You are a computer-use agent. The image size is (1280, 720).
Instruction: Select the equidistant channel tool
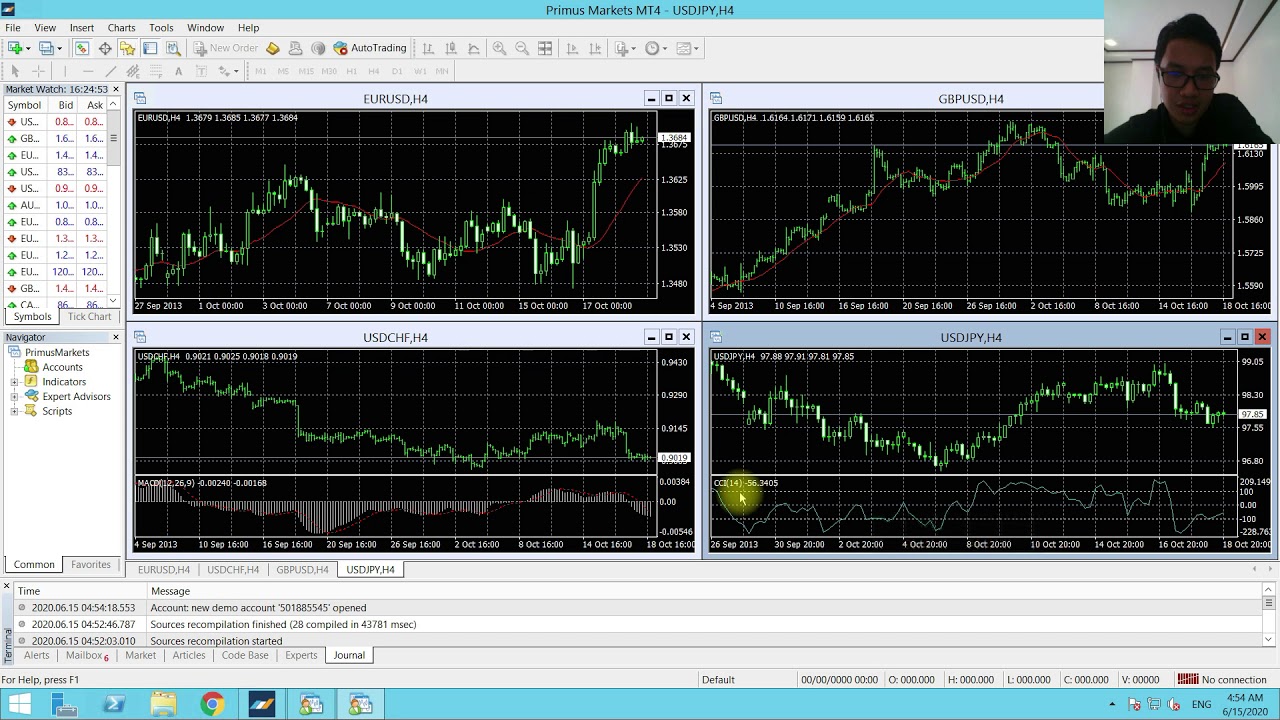coord(133,71)
